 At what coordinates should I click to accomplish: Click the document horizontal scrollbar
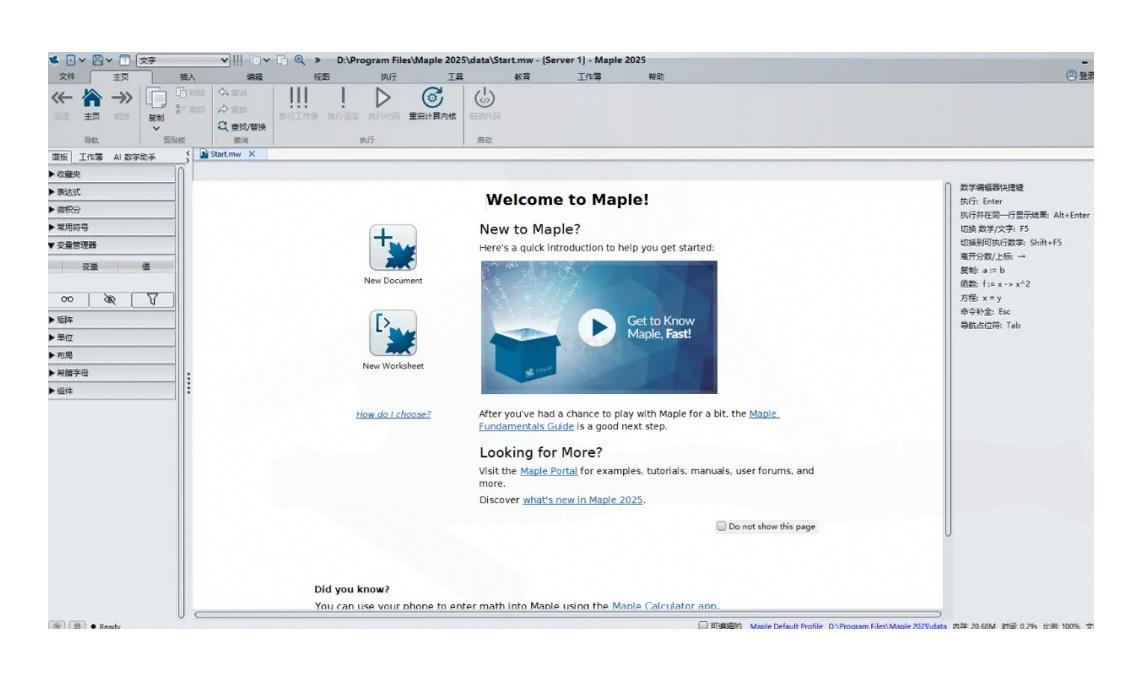(x=568, y=615)
